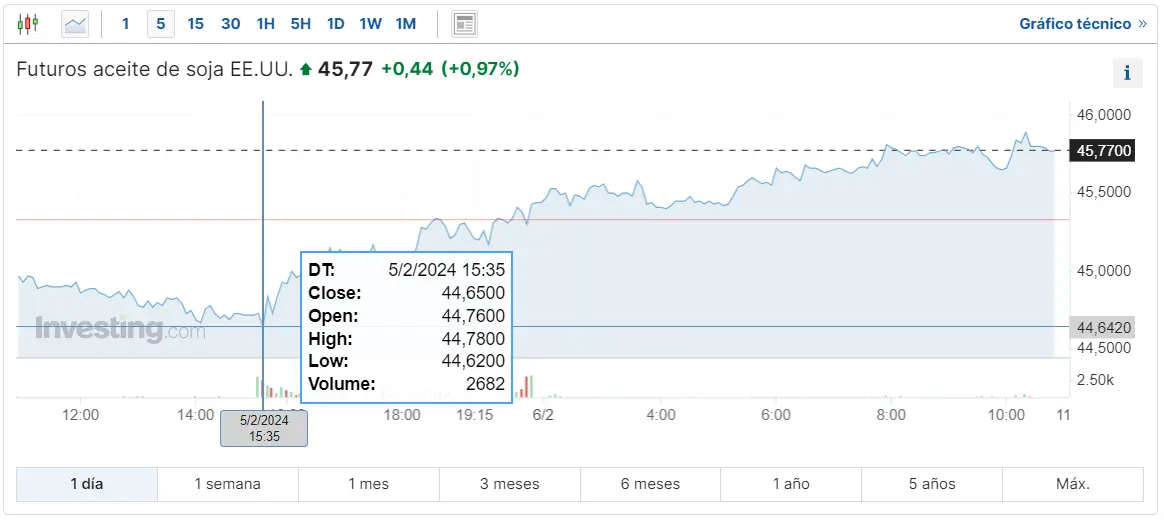1164x522 pixels.
Task: Click the info icon button
Action: pos(1127,72)
